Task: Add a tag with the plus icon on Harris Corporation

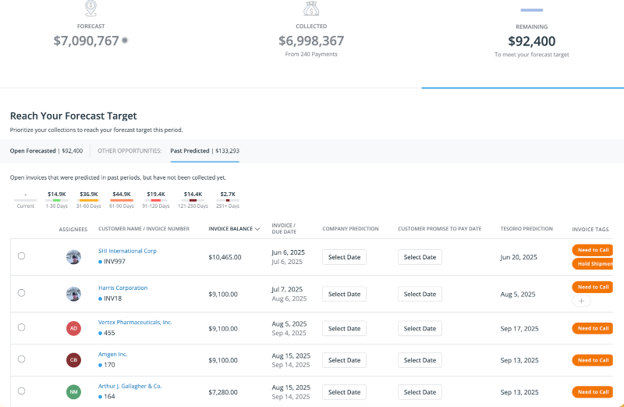Action: (581, 301)
